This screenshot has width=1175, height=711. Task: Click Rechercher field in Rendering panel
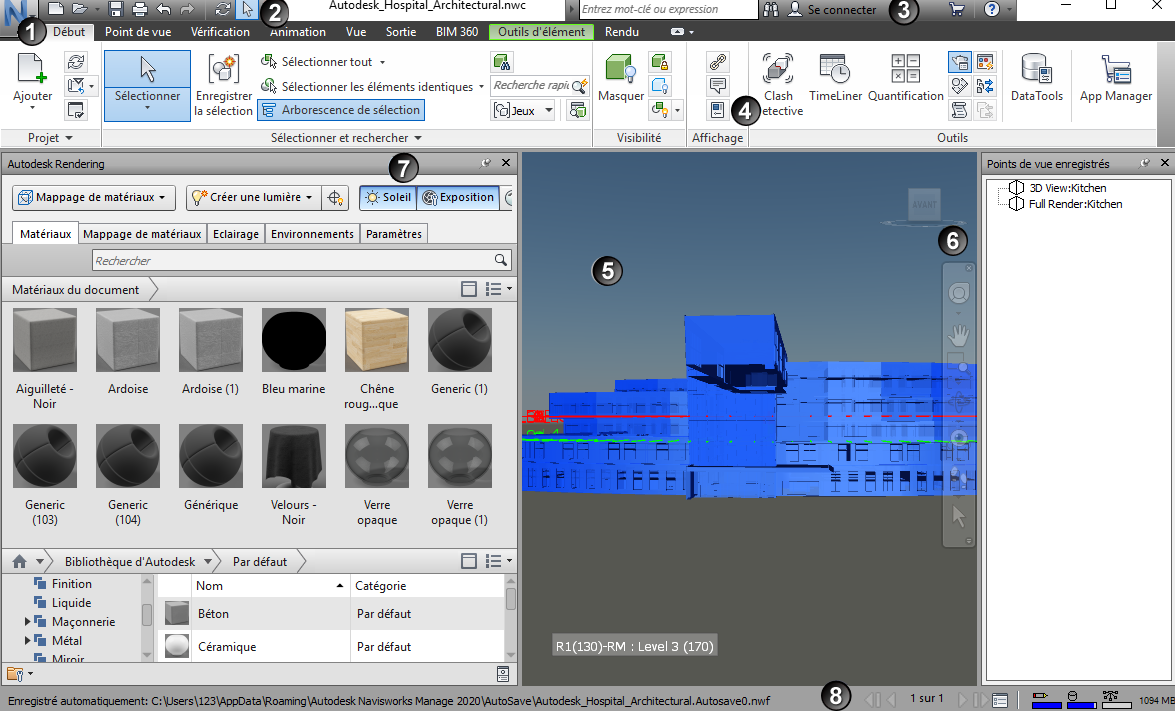[302, 260]
